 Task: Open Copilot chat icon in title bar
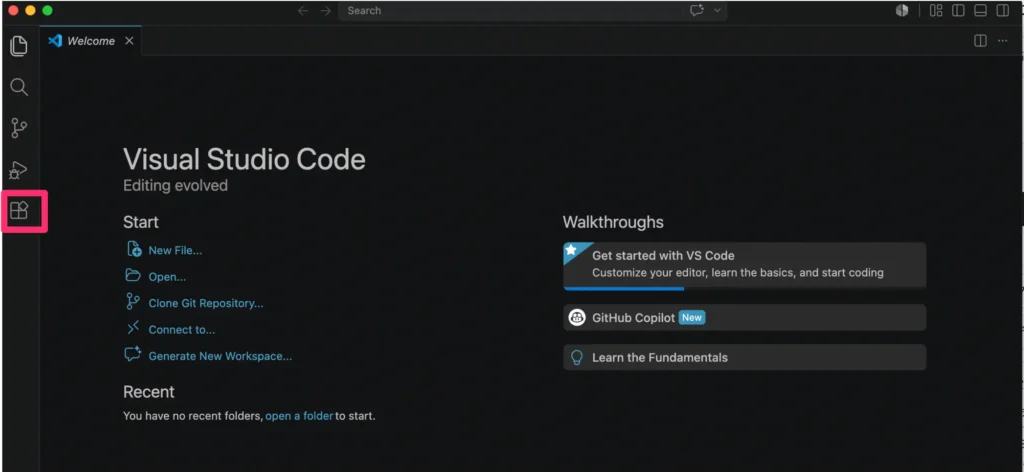click(697, 10)
